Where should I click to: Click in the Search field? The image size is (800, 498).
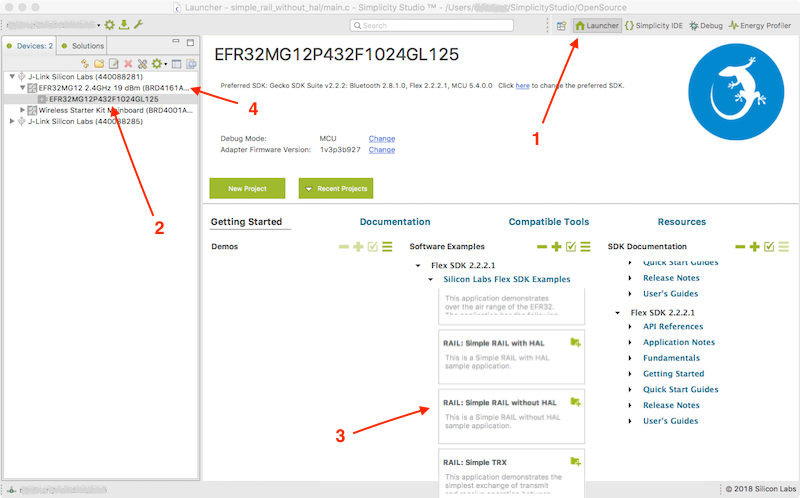tap(432, 26)
